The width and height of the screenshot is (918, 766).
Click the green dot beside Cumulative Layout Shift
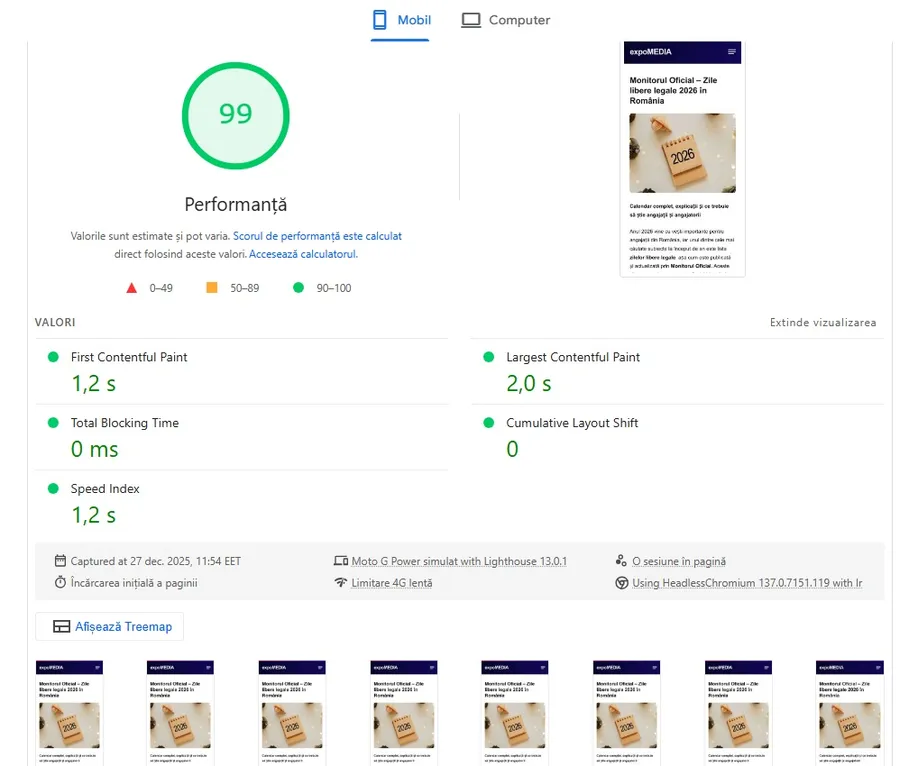click(489, 423)
